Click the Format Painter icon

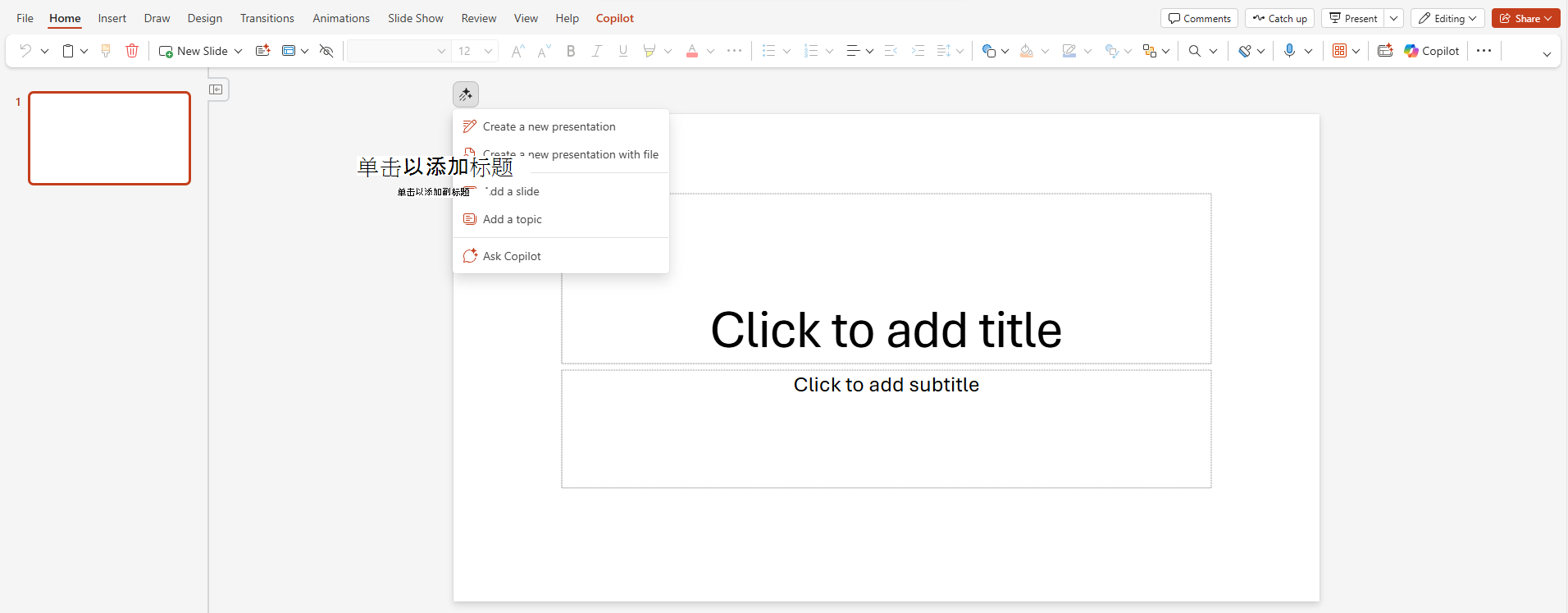[x=106, y=51]
